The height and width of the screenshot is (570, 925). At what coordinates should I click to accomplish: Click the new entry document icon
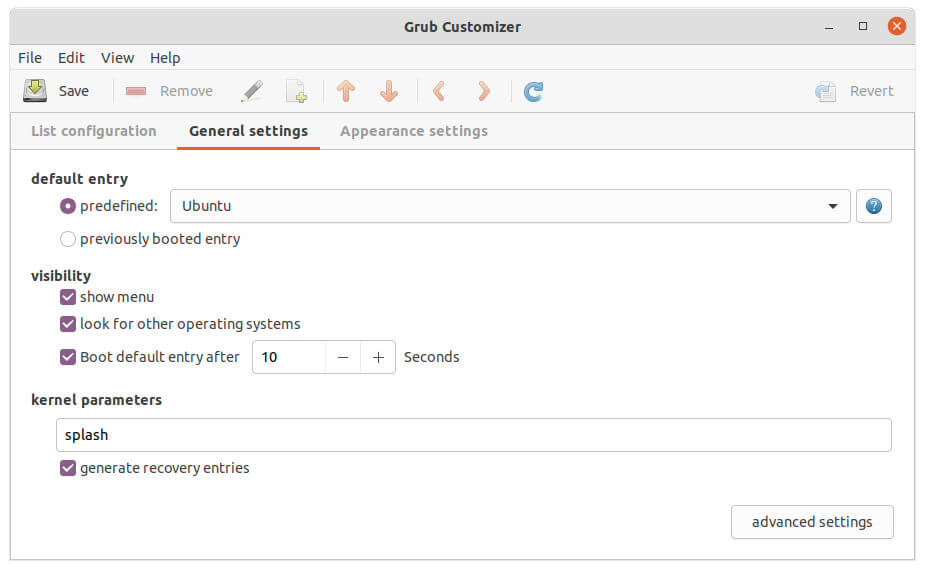tap(296, 91)
